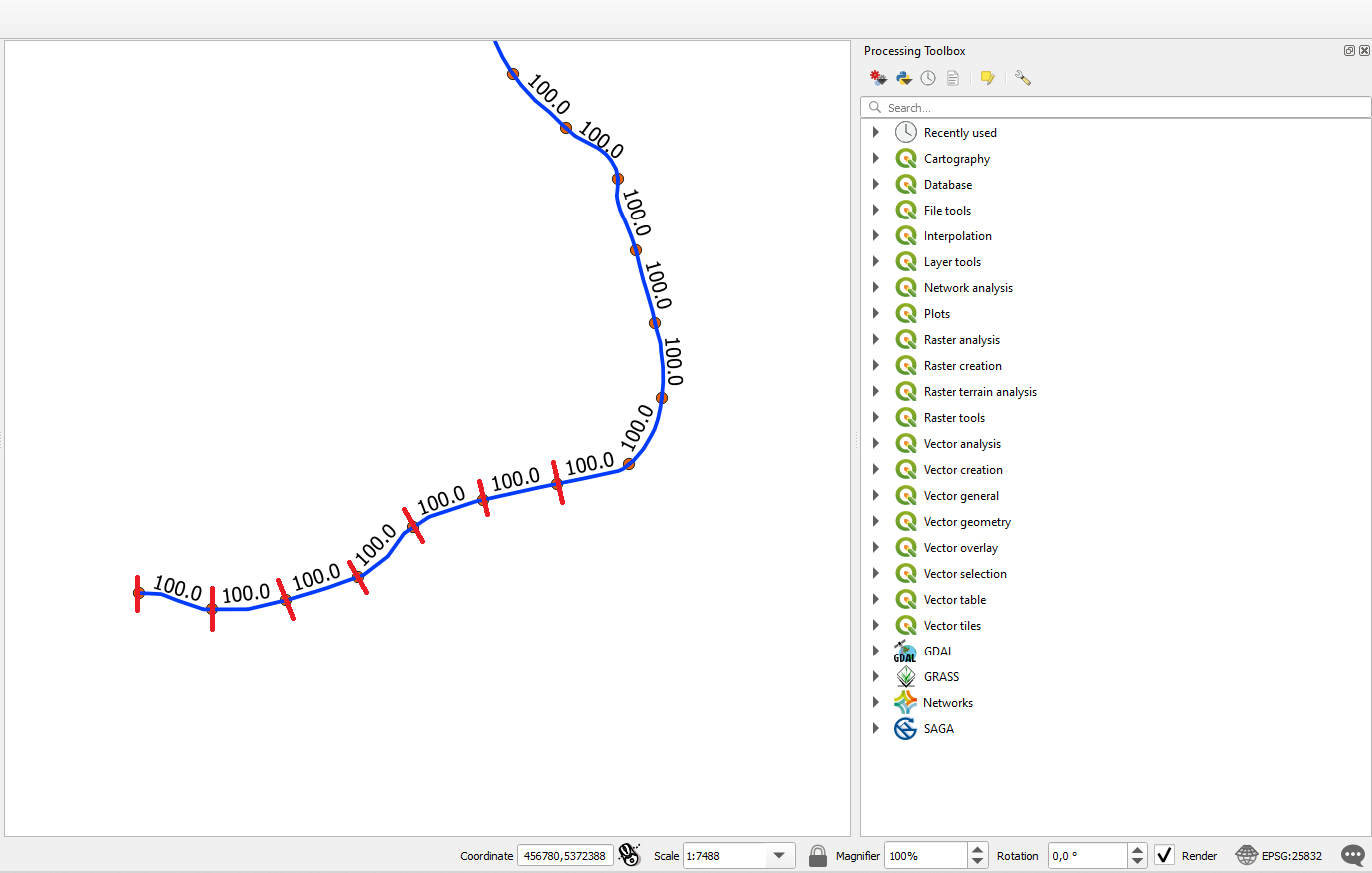The height and width of the screenshot is (873, 1372).
Task: Select Raster creation tree item
Action: point(963,366)
